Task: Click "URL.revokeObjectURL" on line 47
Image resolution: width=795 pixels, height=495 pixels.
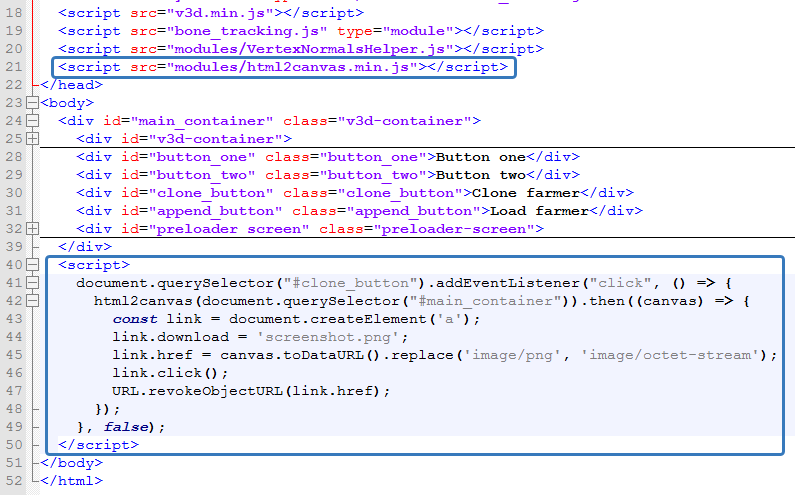Action: tap(197, 391)
